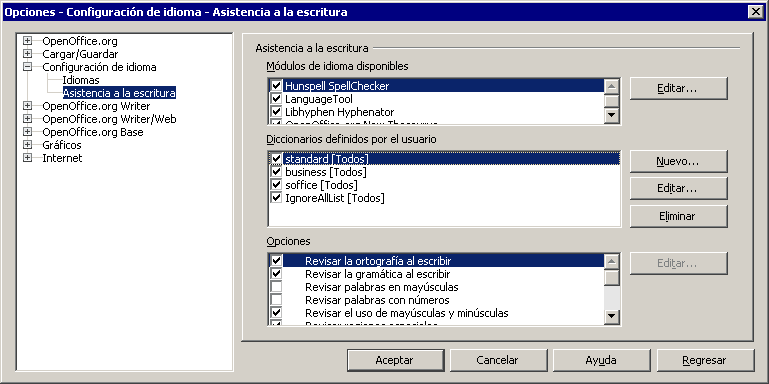This screenshot has width=769, height=384.
Task: Expand the Cargar/Guardar tree node
Action: [27, 54]
